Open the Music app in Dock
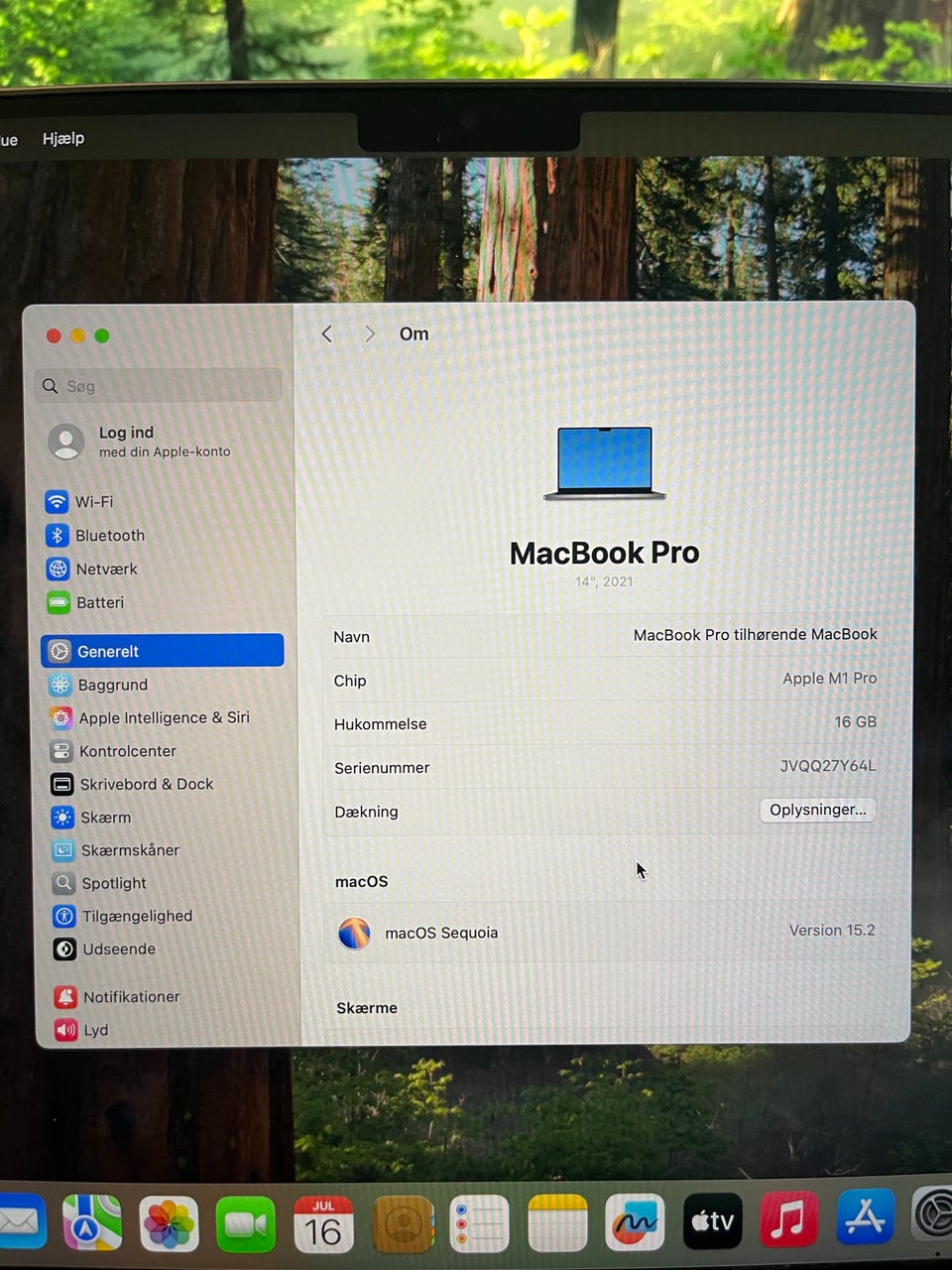The image size is (952, 1270). (x=788, y=1221)
